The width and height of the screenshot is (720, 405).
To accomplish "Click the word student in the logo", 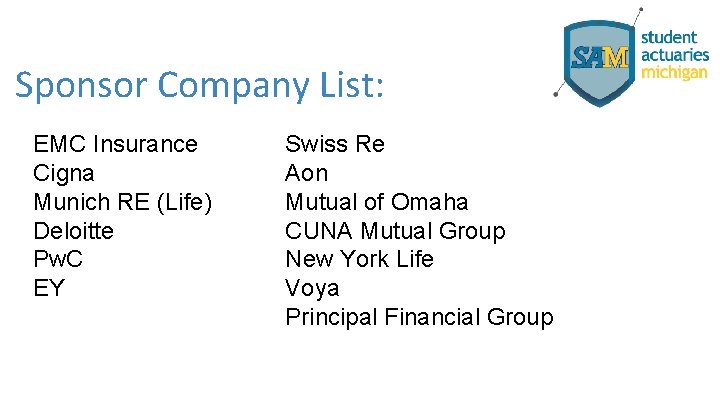I will coord(669,37).
